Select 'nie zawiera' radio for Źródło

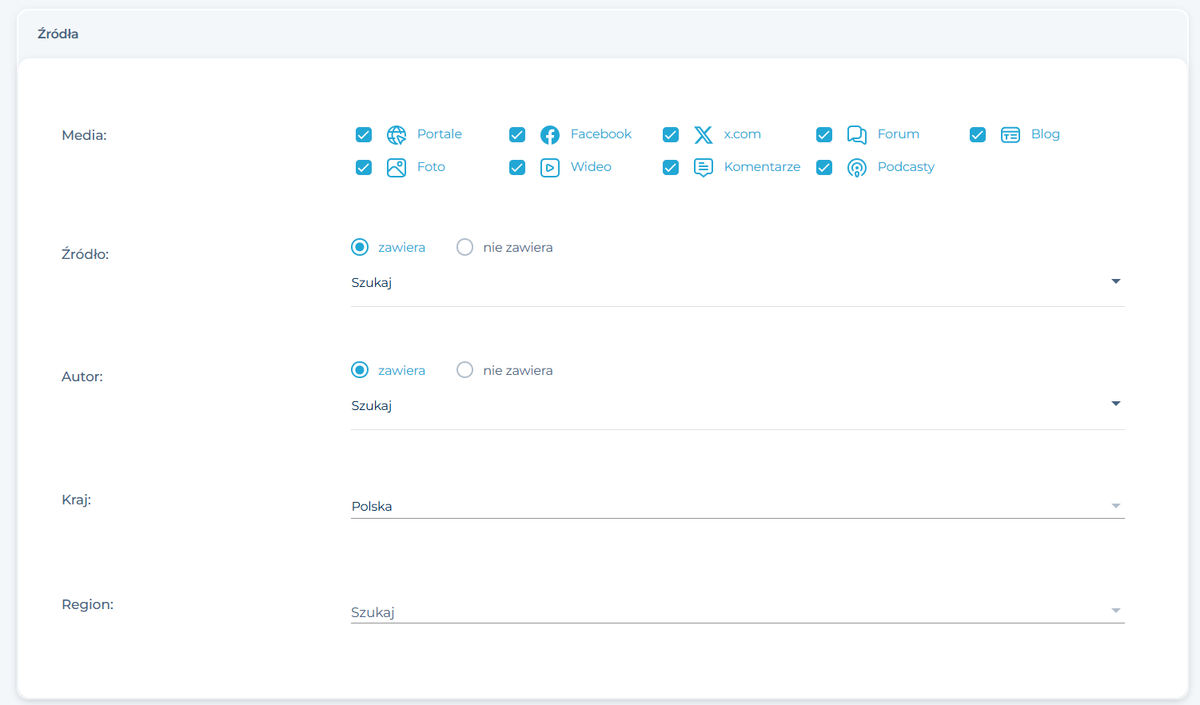pyautogui.click(x=465, y=247)
